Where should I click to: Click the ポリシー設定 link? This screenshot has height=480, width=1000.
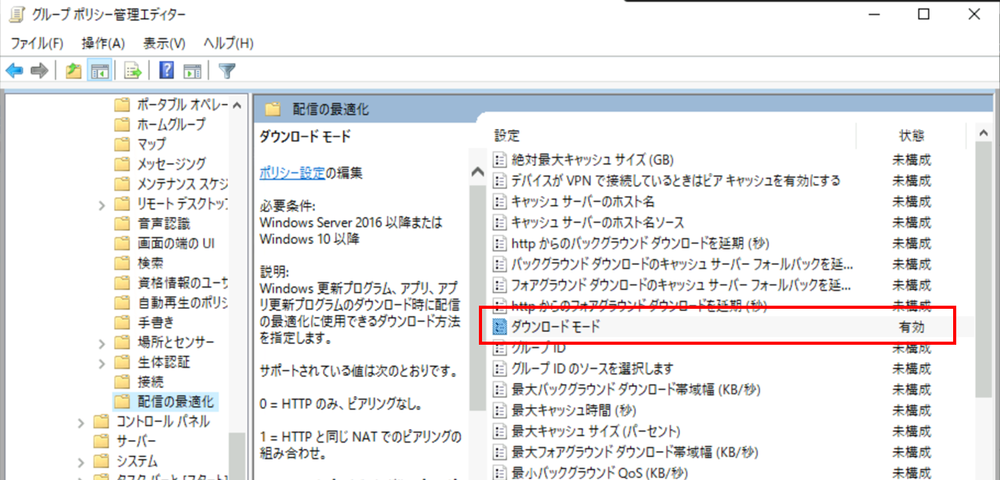[292, 173]
